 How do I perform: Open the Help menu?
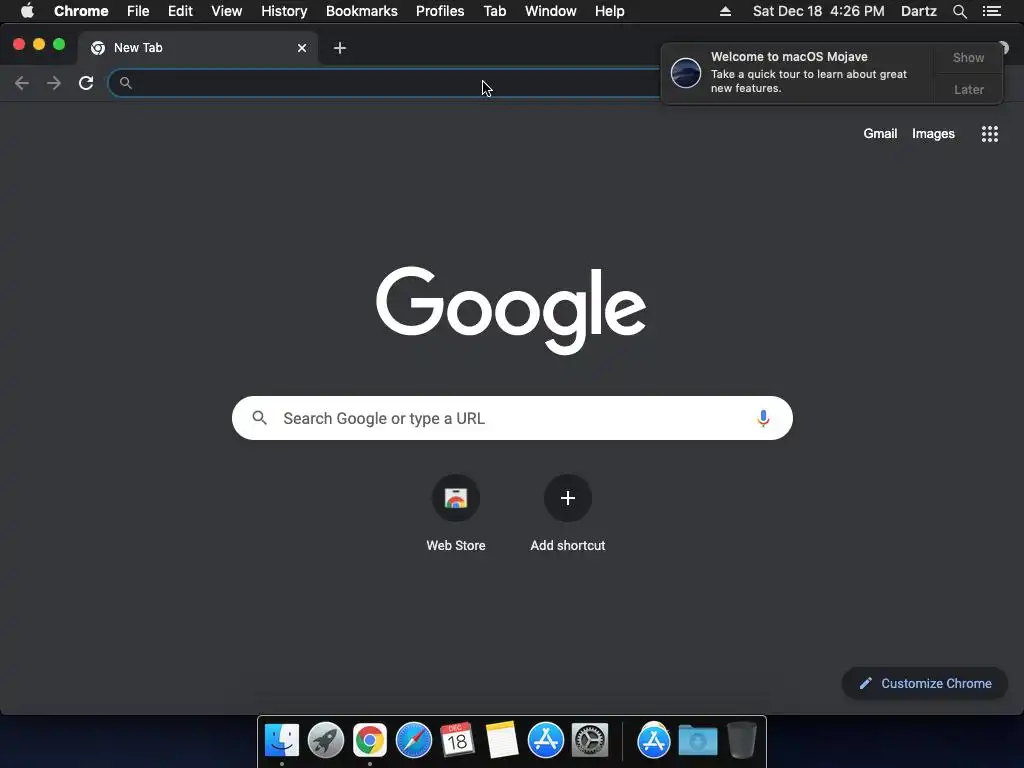(609, 11)
